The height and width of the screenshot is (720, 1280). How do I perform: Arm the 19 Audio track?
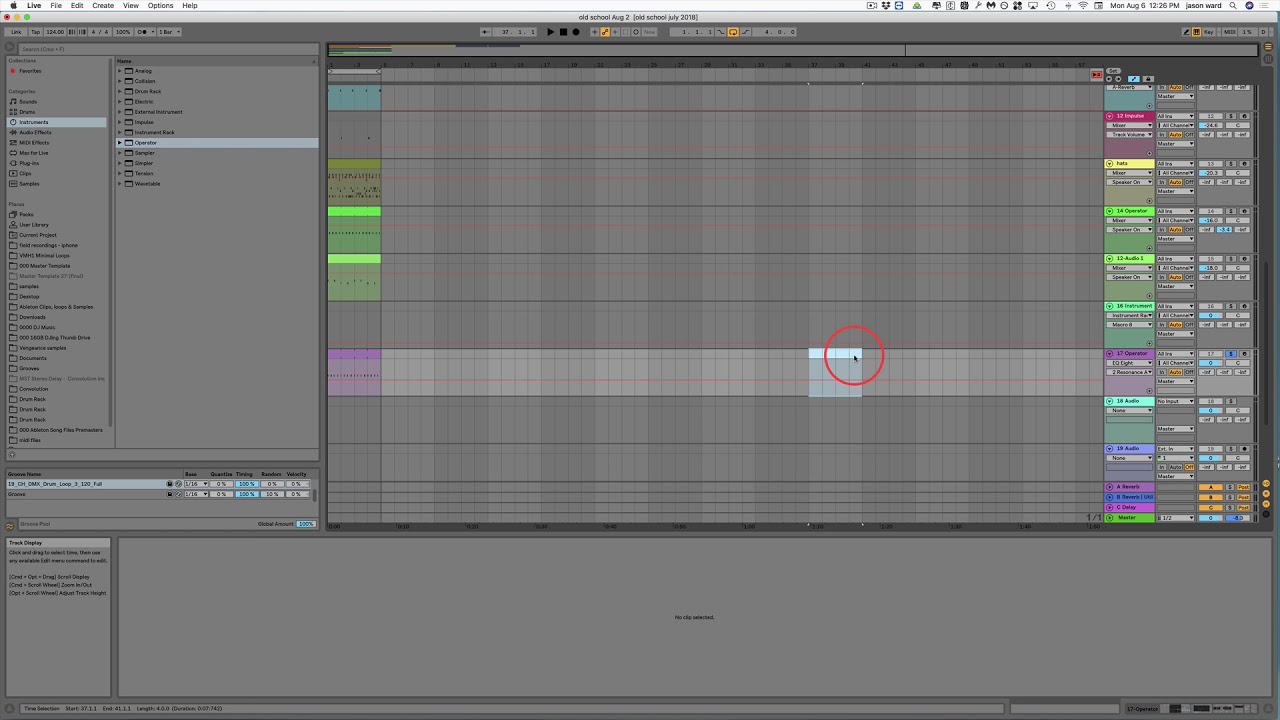(1244, 449)
